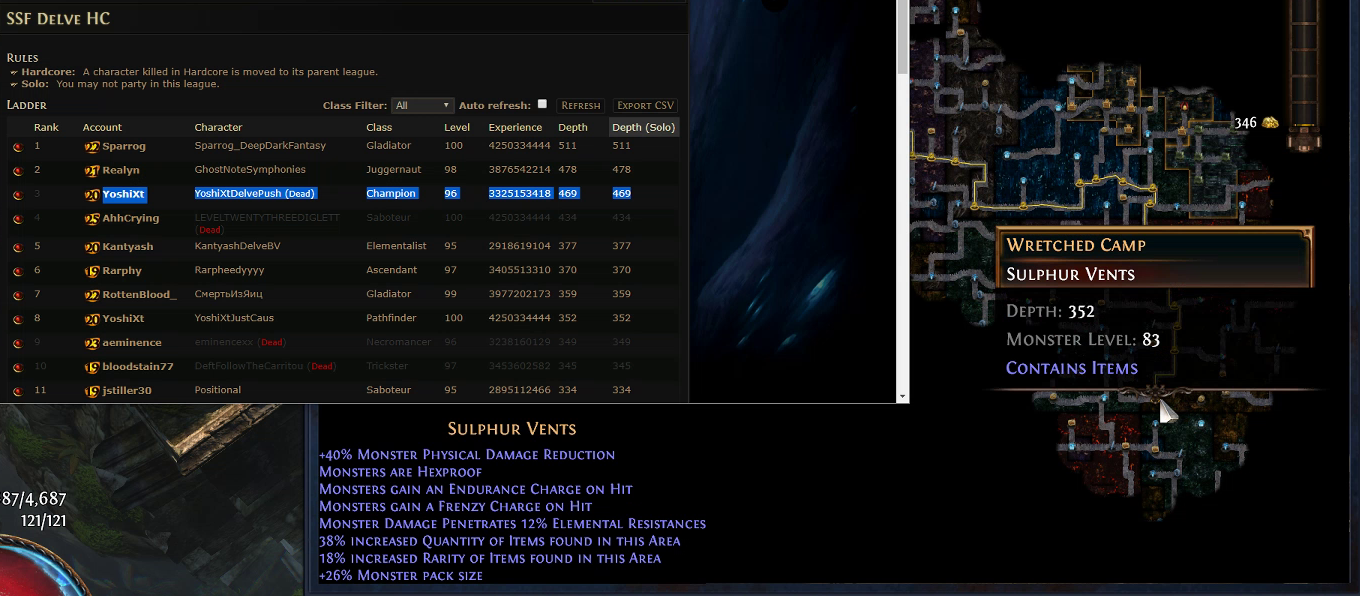Click the red status icon in Sparrog's row

click(x=17, y=147)
